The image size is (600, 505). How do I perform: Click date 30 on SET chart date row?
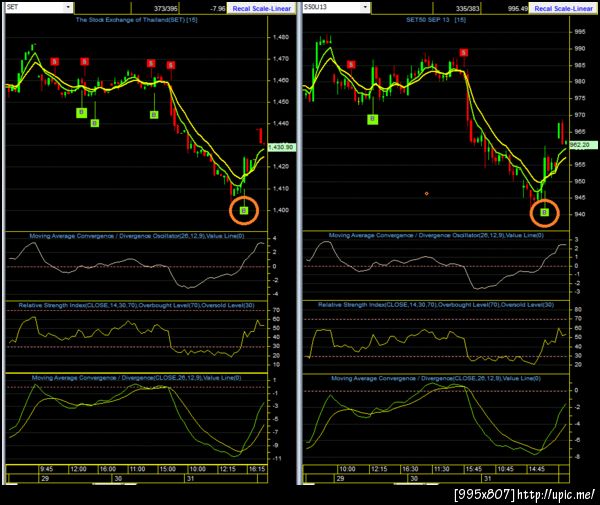pos(118,479)
